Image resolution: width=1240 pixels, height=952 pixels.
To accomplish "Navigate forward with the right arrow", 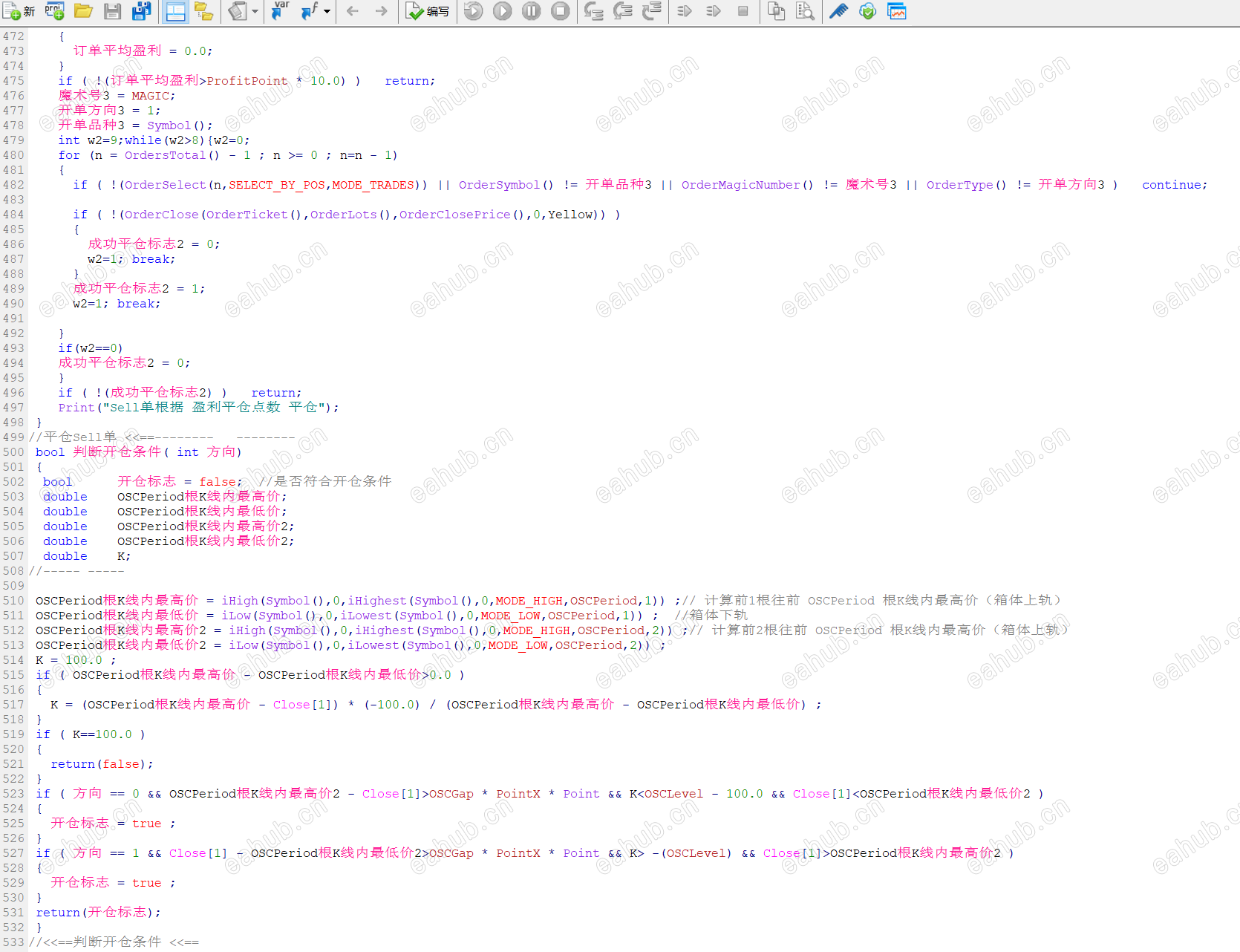I will [x=381, y=11].
